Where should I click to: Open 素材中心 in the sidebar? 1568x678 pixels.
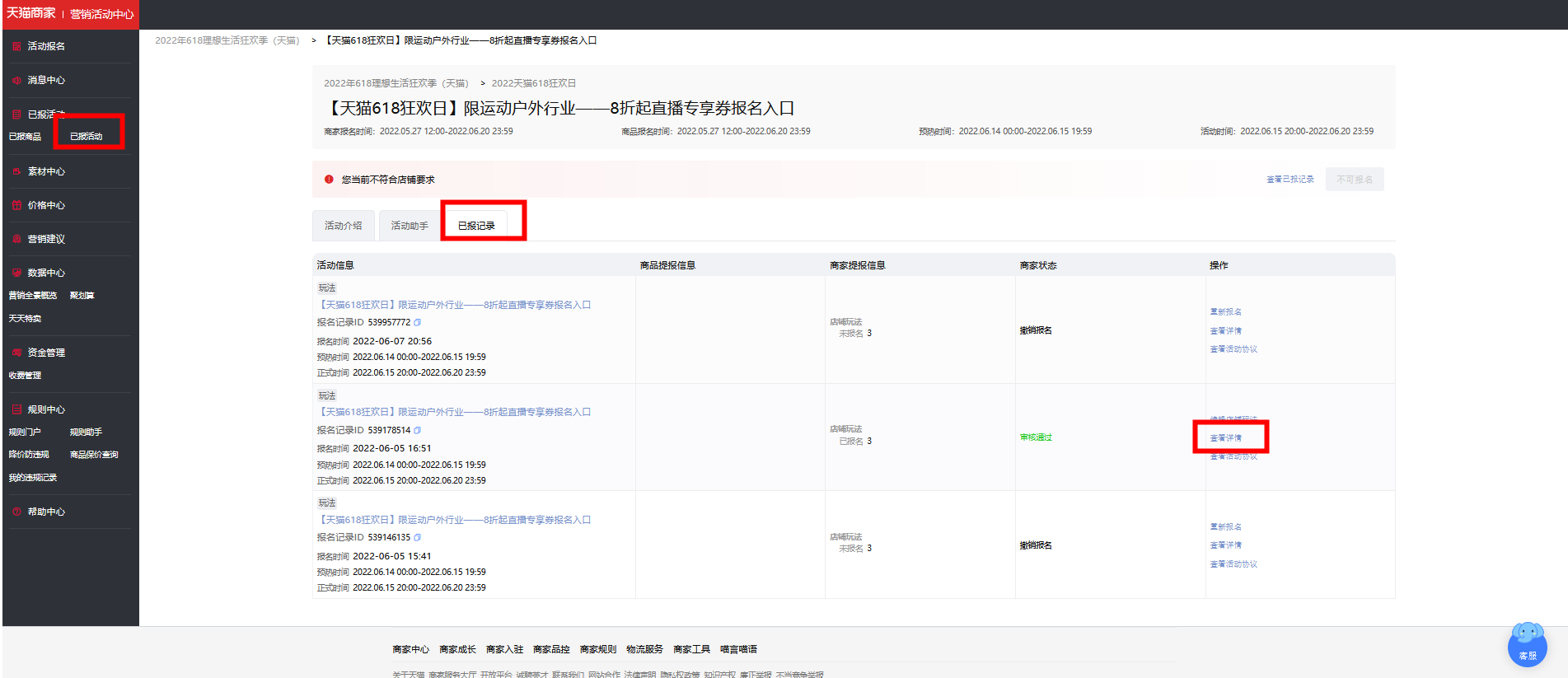click(x=46, y=171)
